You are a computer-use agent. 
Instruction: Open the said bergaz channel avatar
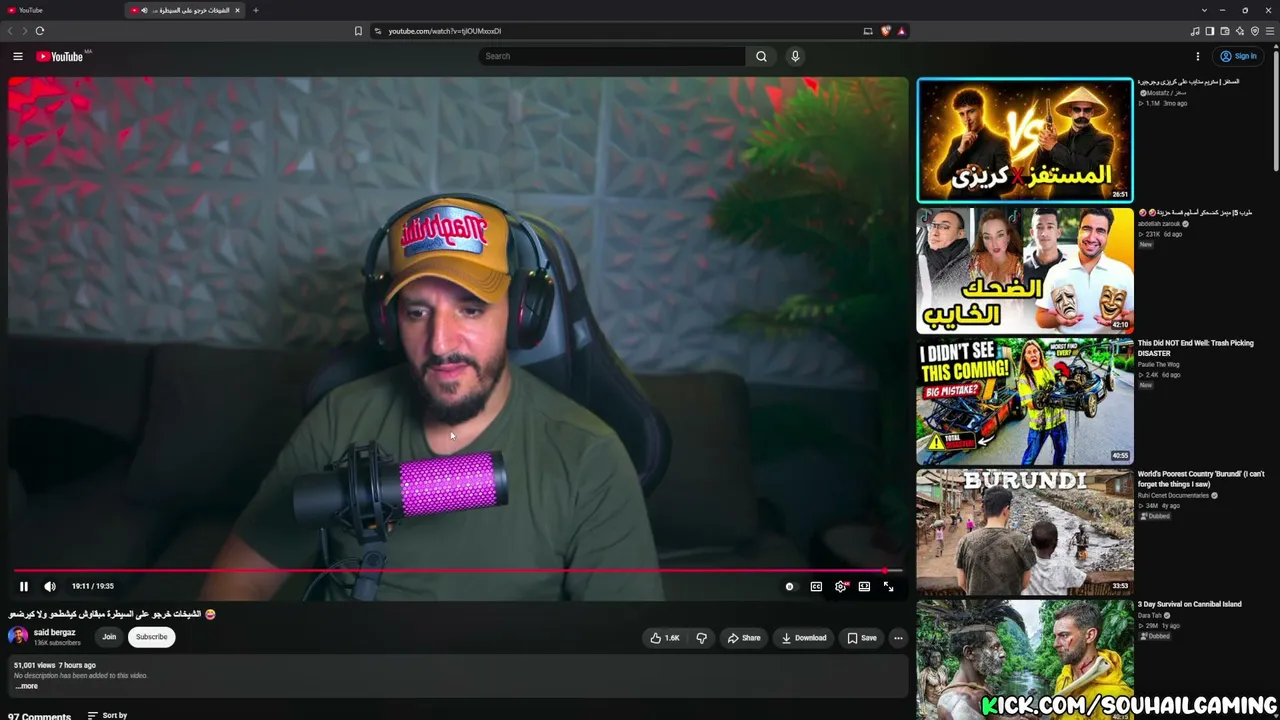click(18, 636)
